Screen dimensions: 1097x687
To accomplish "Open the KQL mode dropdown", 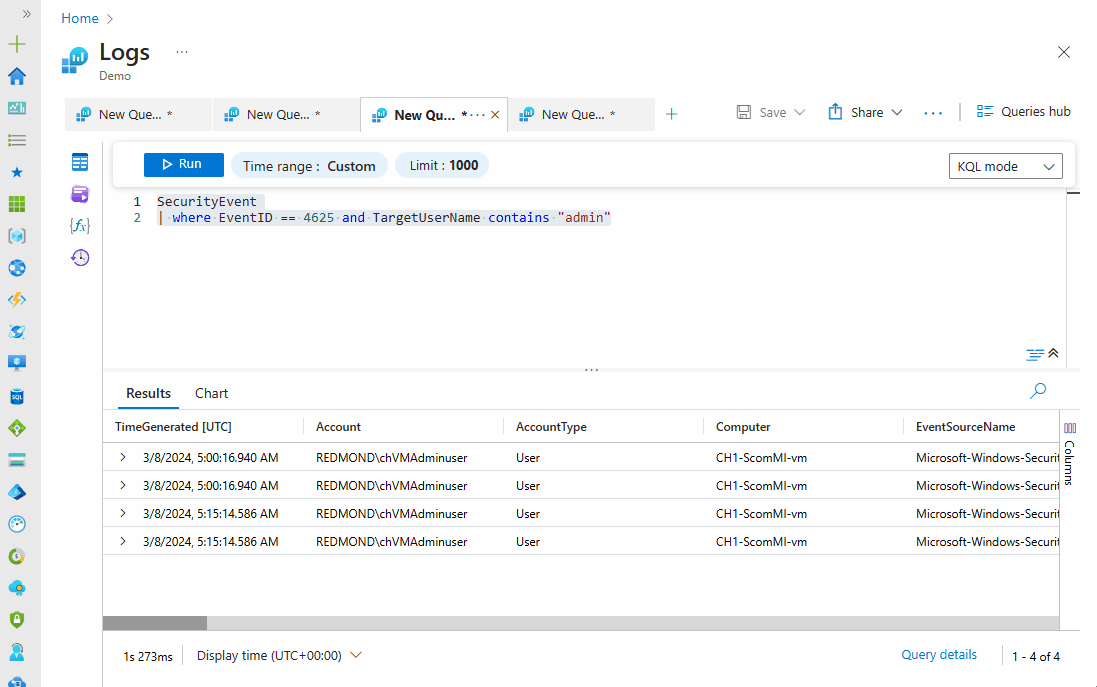I will 1005,167.
